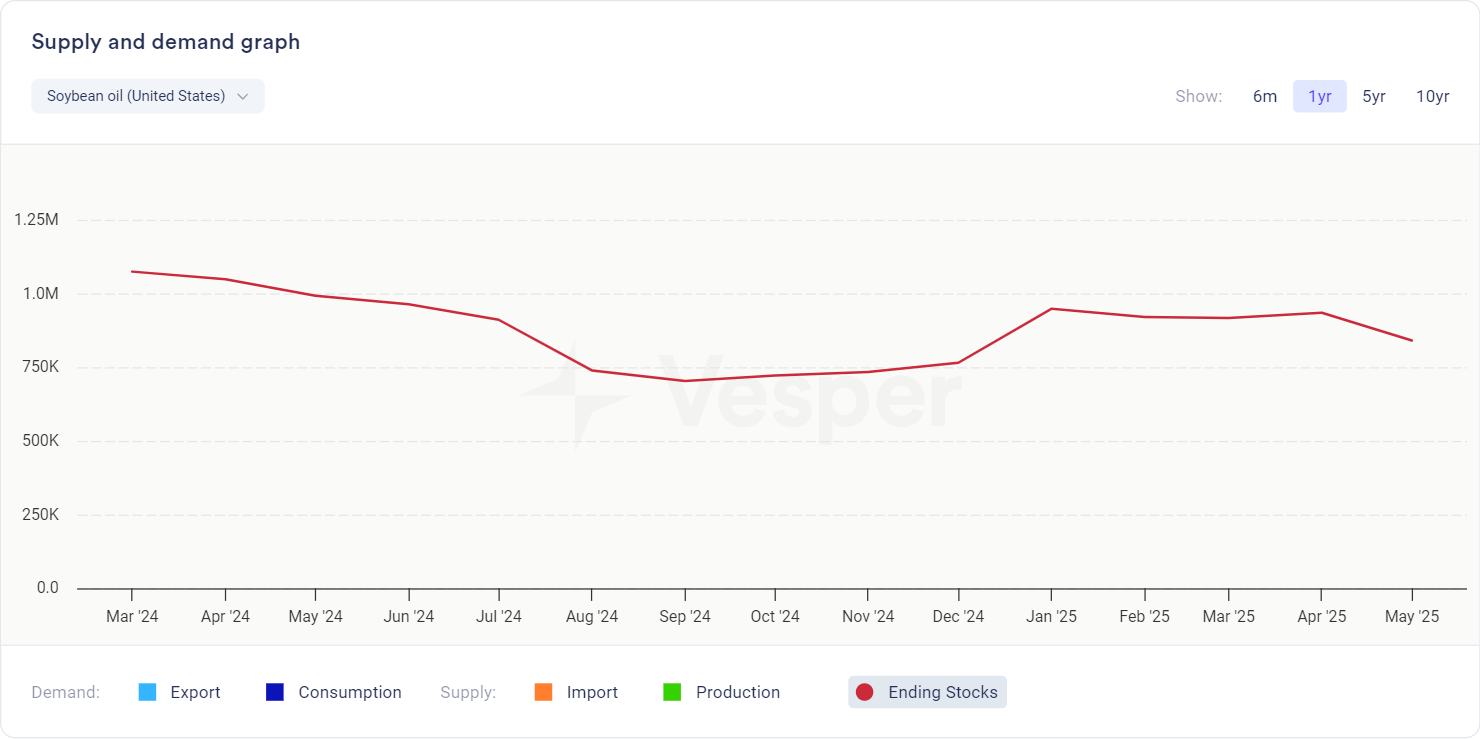The width and height of the screenshot is (1480, 739).
Task: Switch to the 6m time range
Action: [x=1265, y=96]
